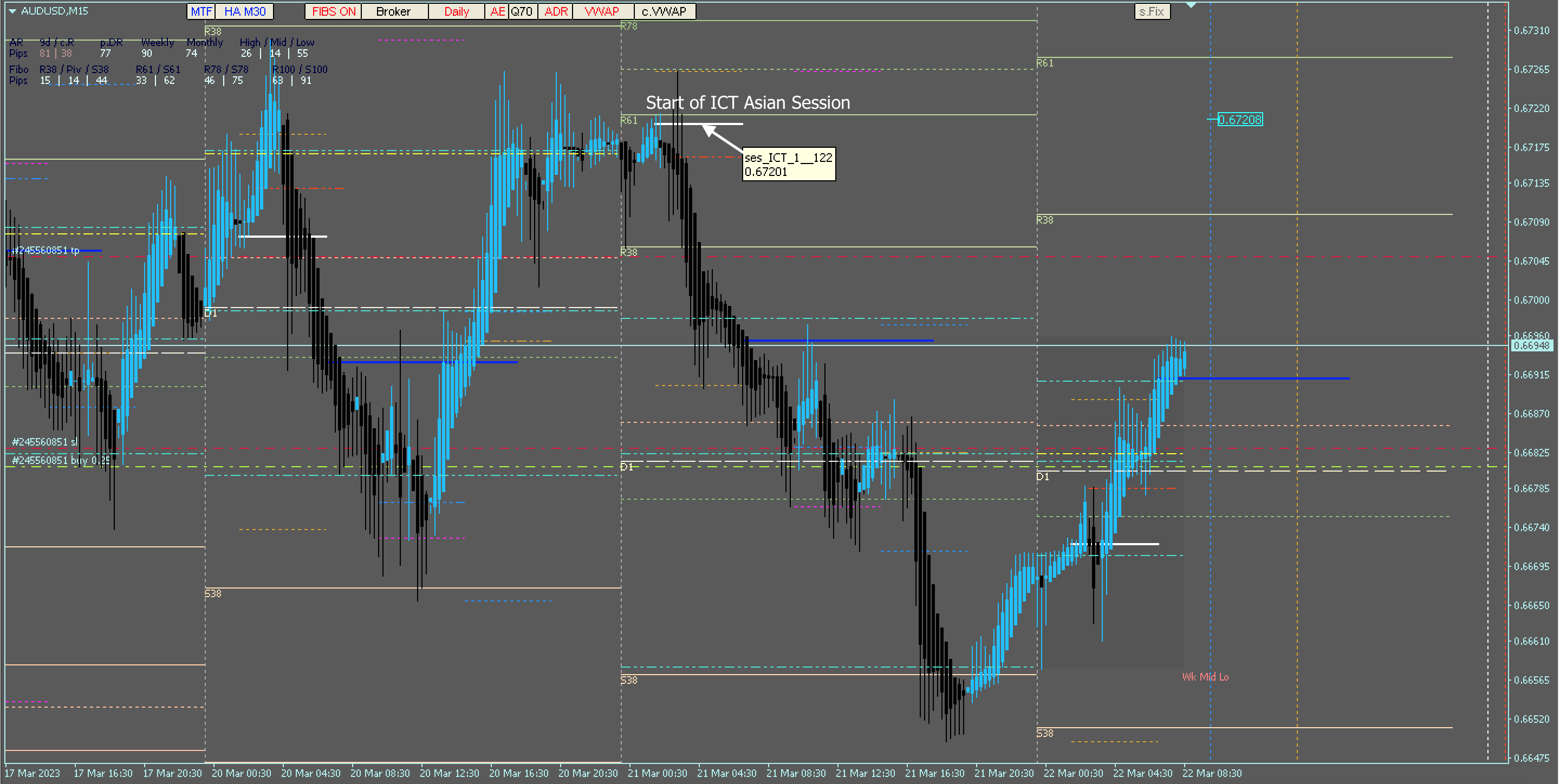The image size is (1560, 784).
Task: Expand the AUDUSD,M15 chart dropdown arrow
Action: pos(12,11)
